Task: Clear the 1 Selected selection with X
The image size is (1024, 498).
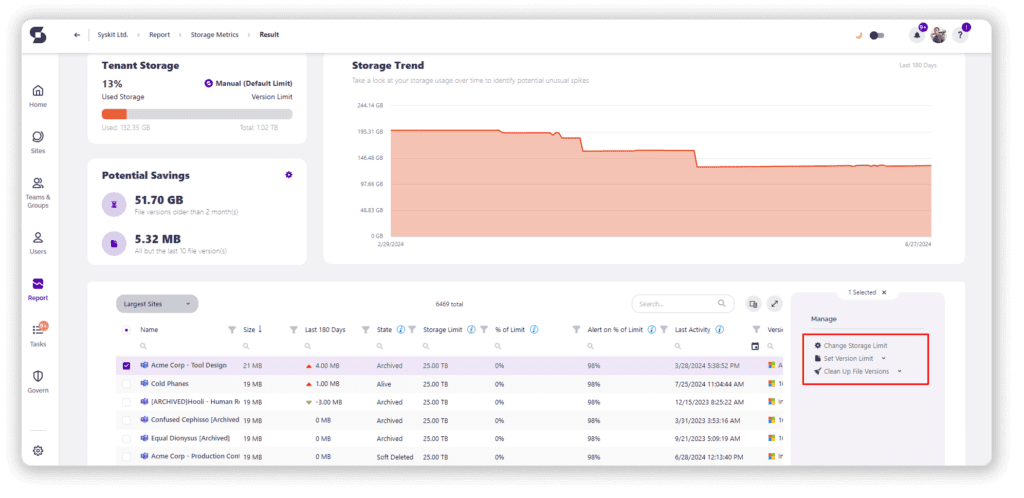Action: [884, 292]
